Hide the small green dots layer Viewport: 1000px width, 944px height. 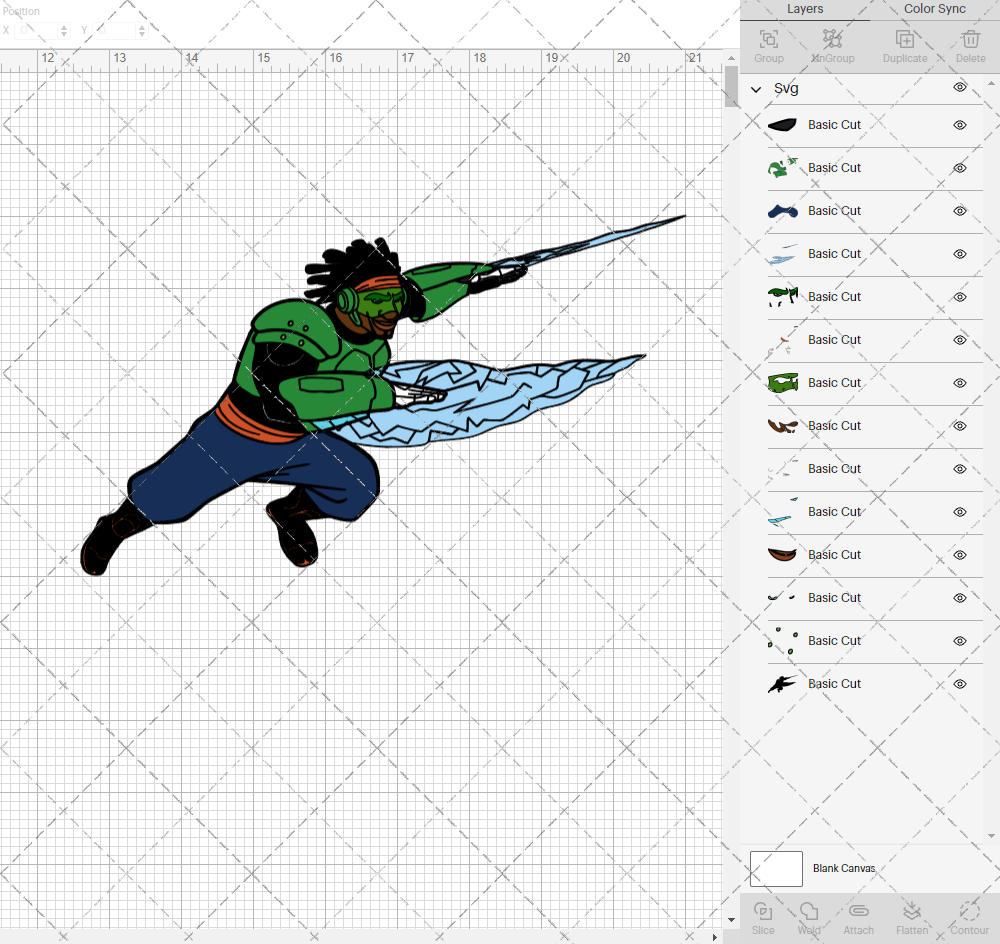(x=959, y=641)
